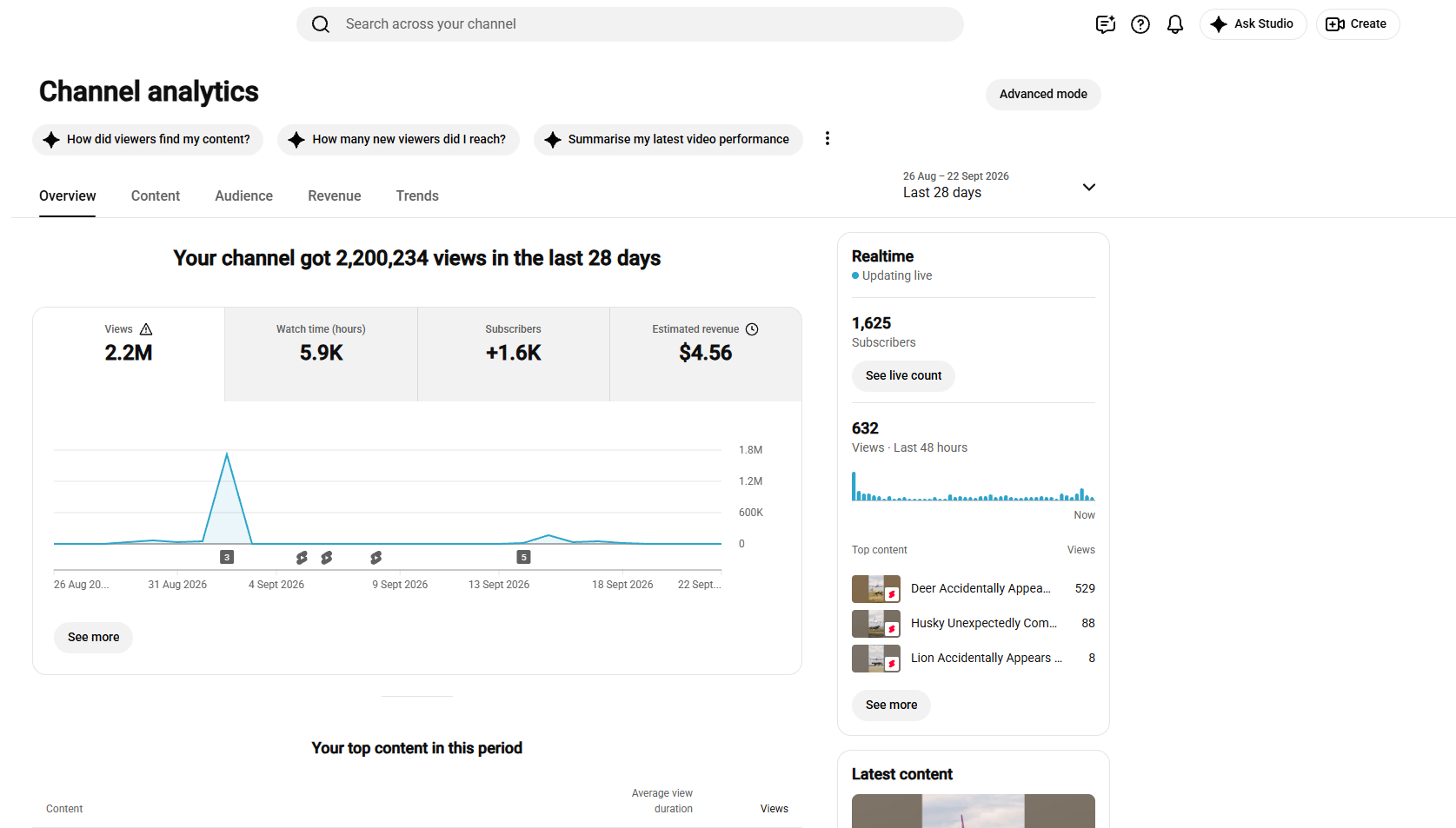Click See live count button
1456x828 pixels.
tap(903, 376)
